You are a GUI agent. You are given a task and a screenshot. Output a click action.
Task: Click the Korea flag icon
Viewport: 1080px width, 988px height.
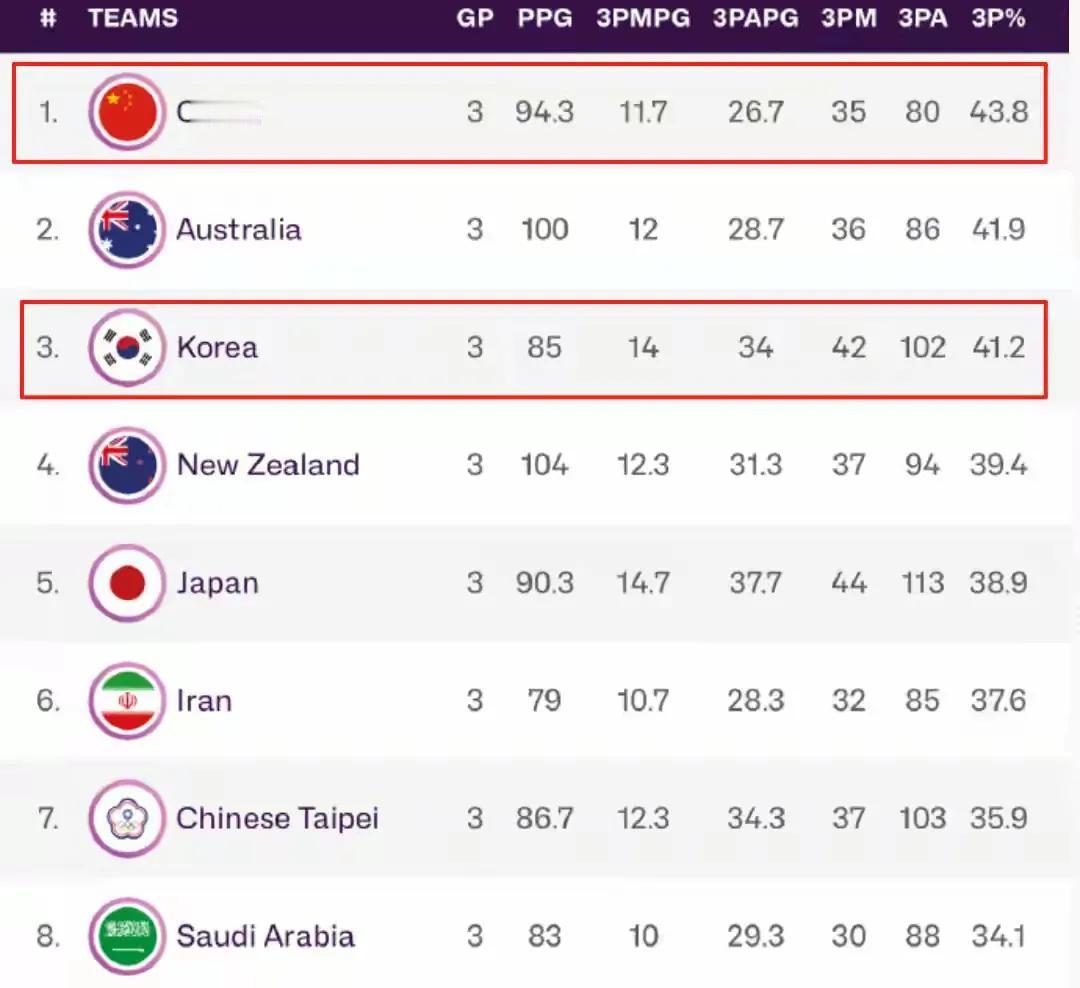127,347
